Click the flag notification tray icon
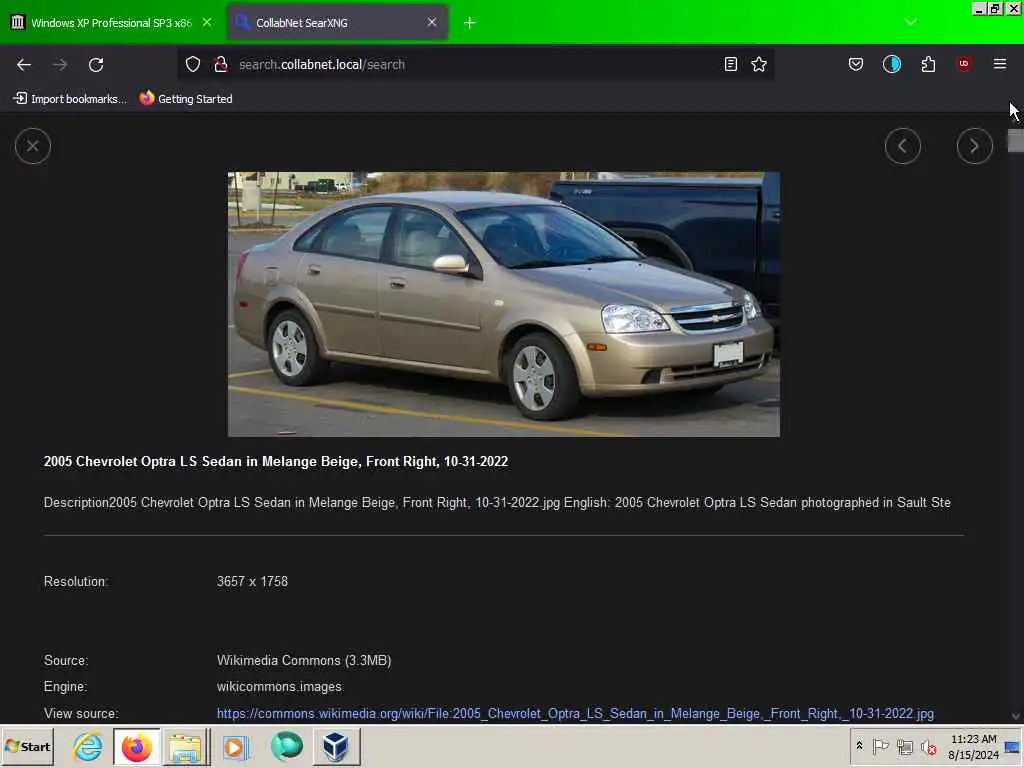1024x768 pixels. pyautogui.click(x=880, y=746)
